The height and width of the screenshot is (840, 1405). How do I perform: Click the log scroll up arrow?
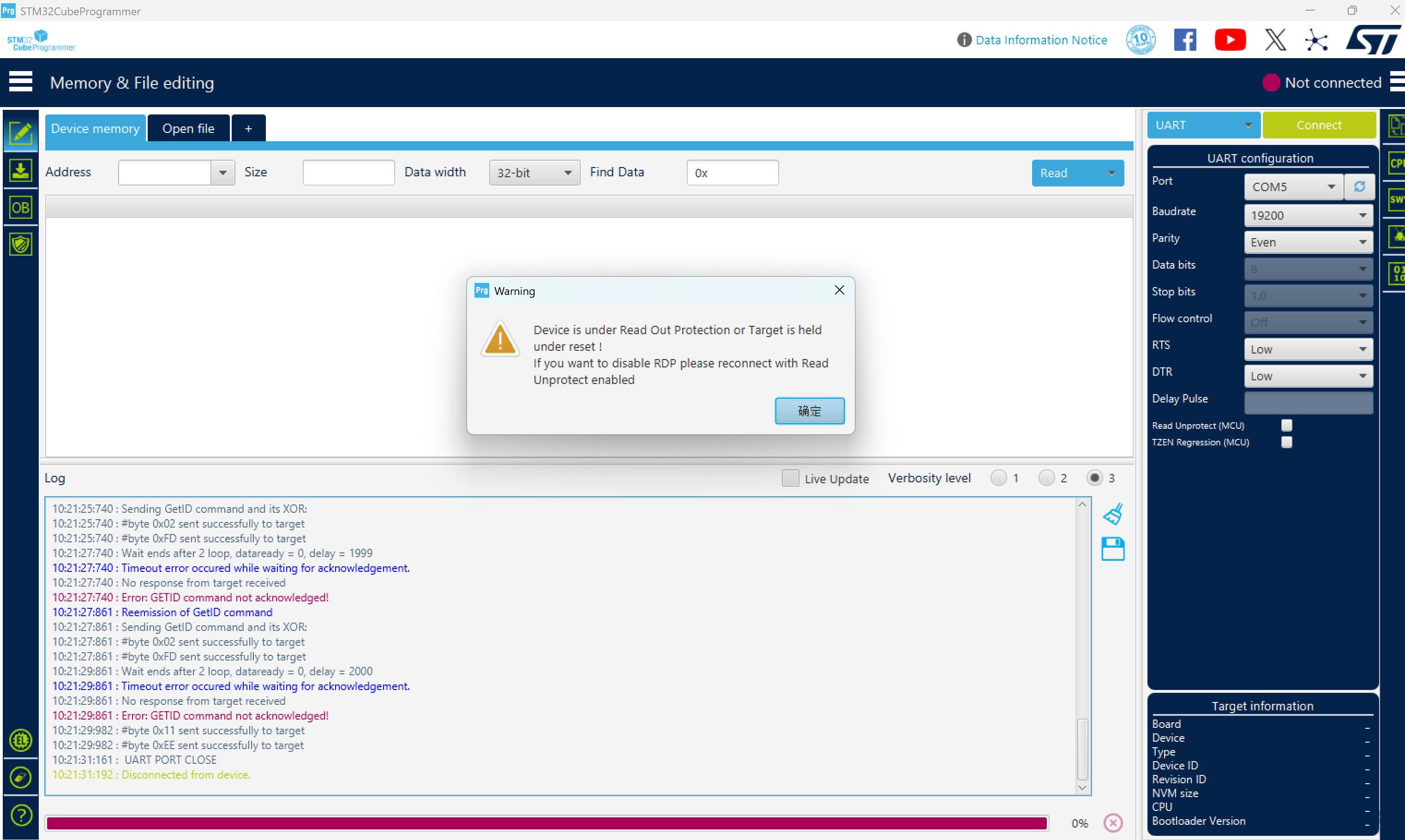click(1082, 504)
